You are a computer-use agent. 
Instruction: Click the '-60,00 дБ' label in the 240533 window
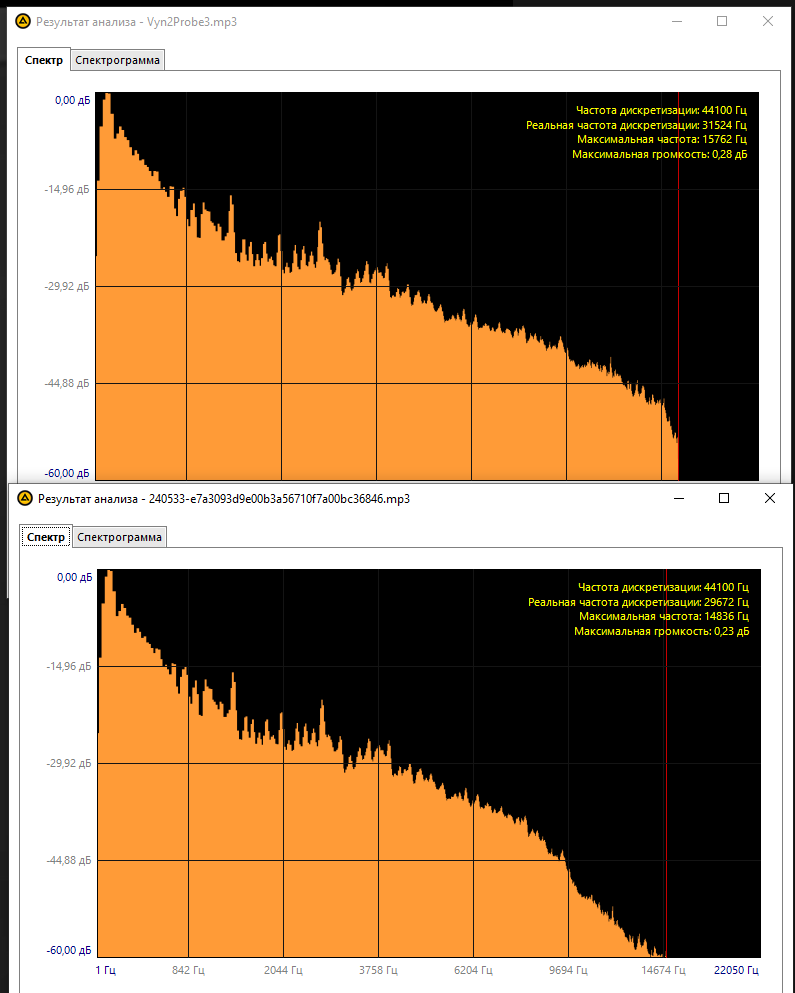click(69, 950)
